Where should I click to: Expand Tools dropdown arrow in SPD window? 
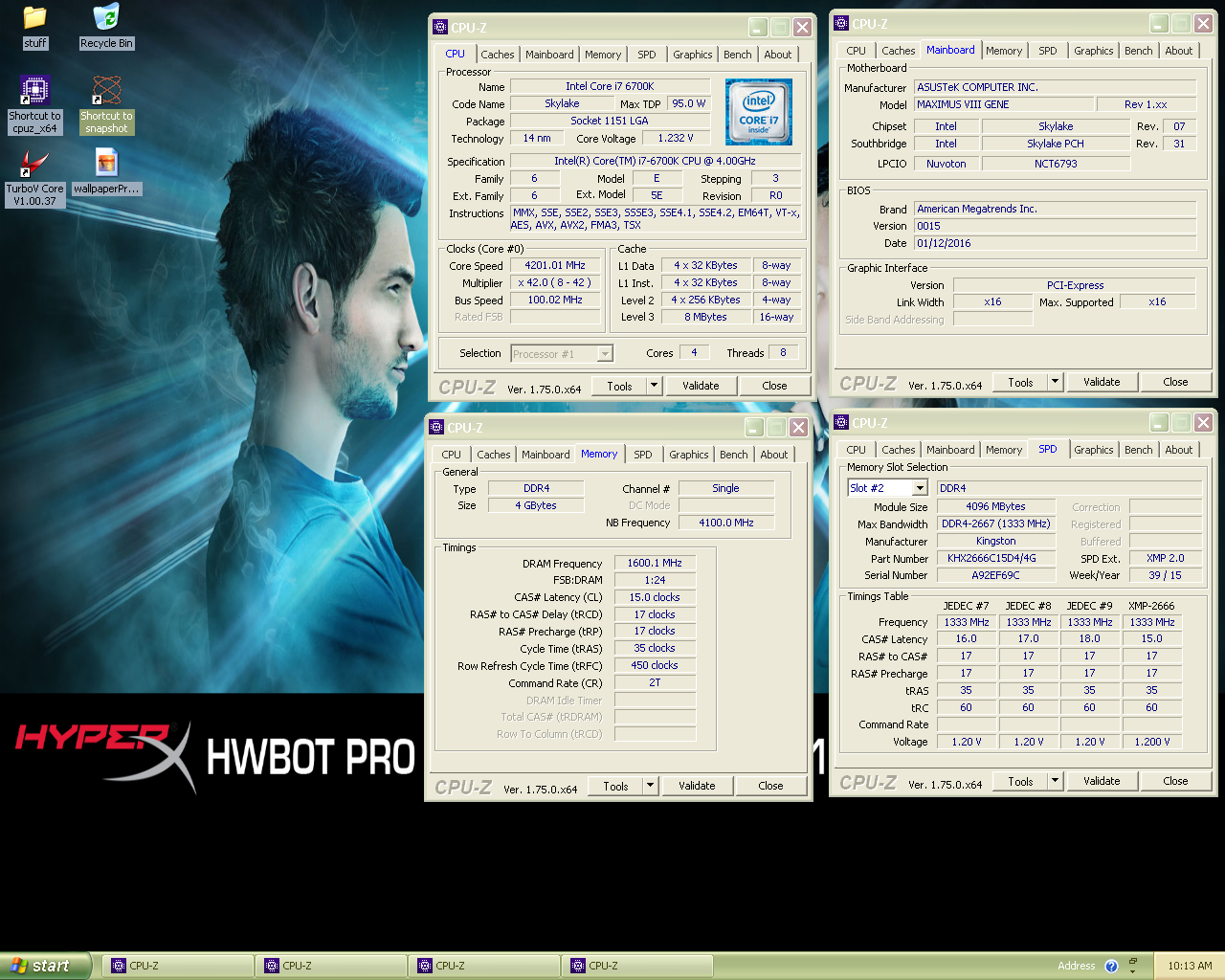click(x=1056, y=781)
